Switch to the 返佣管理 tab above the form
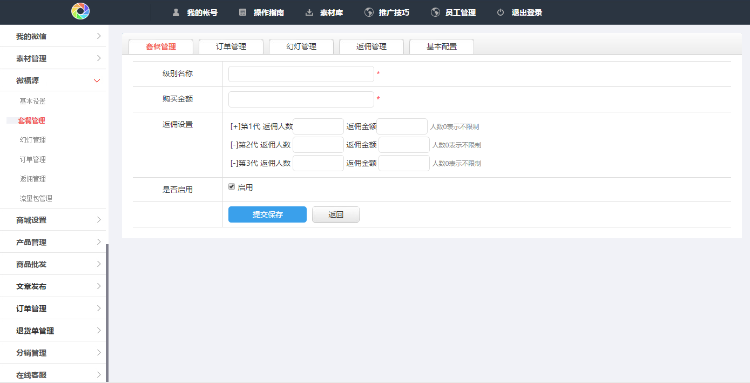 pyautogui.click(x=372, y=46)
